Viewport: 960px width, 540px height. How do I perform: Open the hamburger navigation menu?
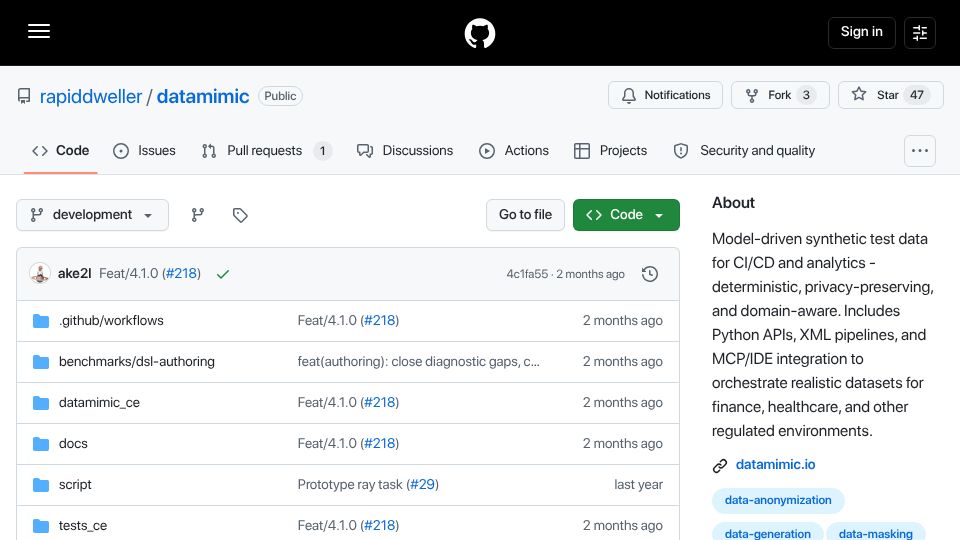coord(39,31)
